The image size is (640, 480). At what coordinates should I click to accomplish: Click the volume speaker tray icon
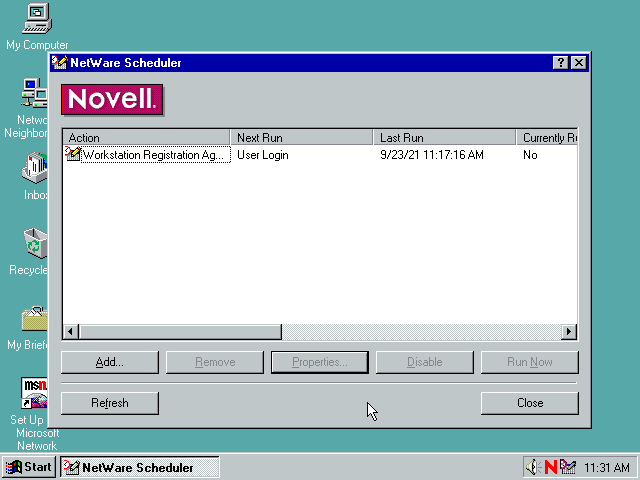click(x=533, y=467)
